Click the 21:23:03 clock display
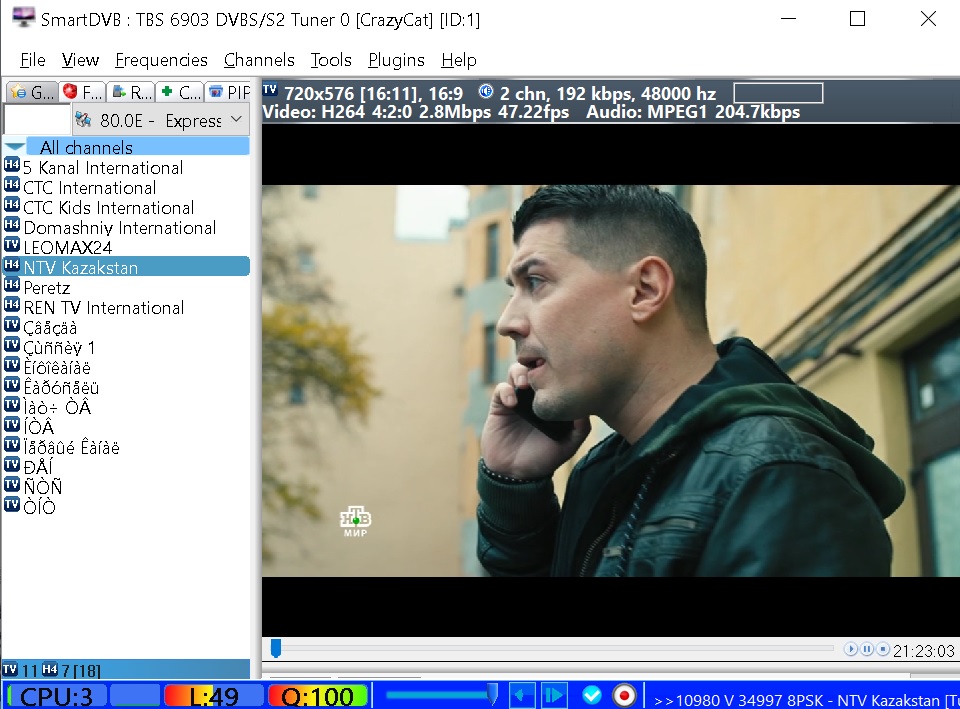 (x=923, y=650)
